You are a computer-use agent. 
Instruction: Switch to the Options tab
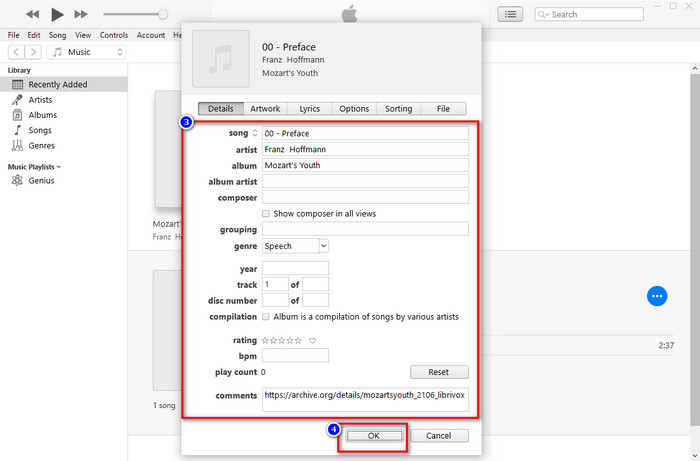point(354,108)
